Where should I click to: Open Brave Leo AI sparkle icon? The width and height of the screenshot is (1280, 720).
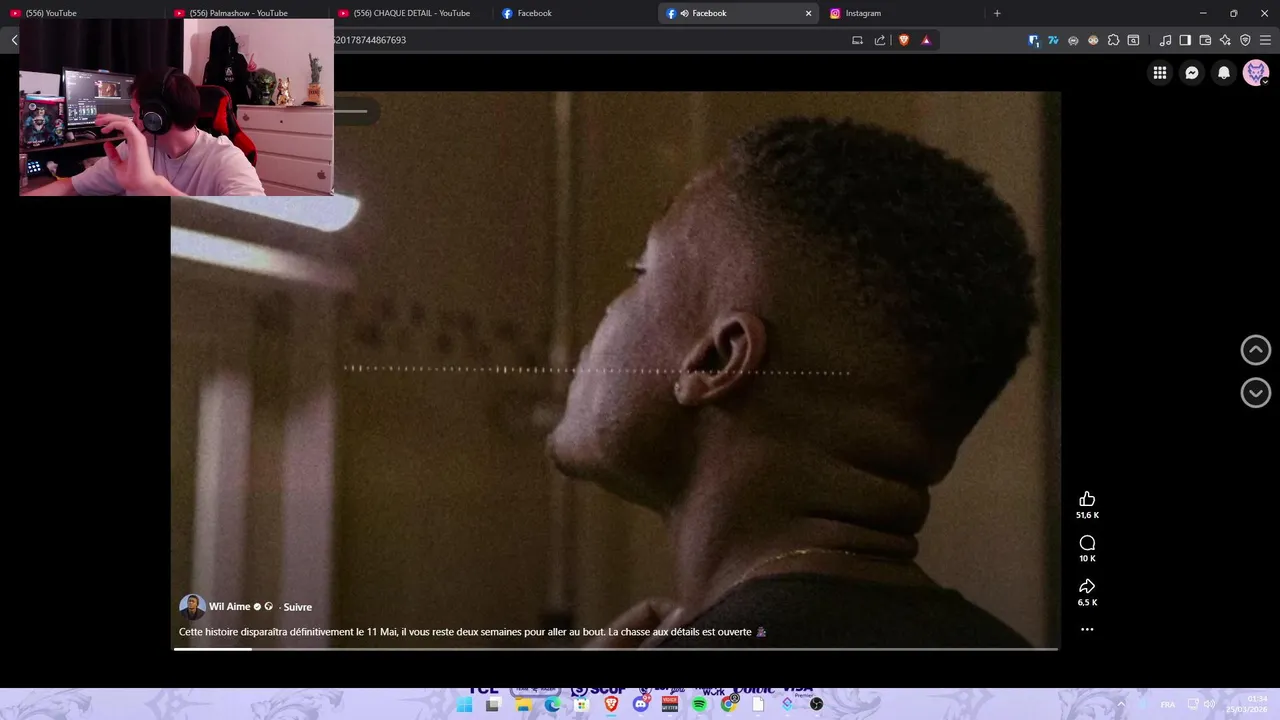click(1225, 40)
